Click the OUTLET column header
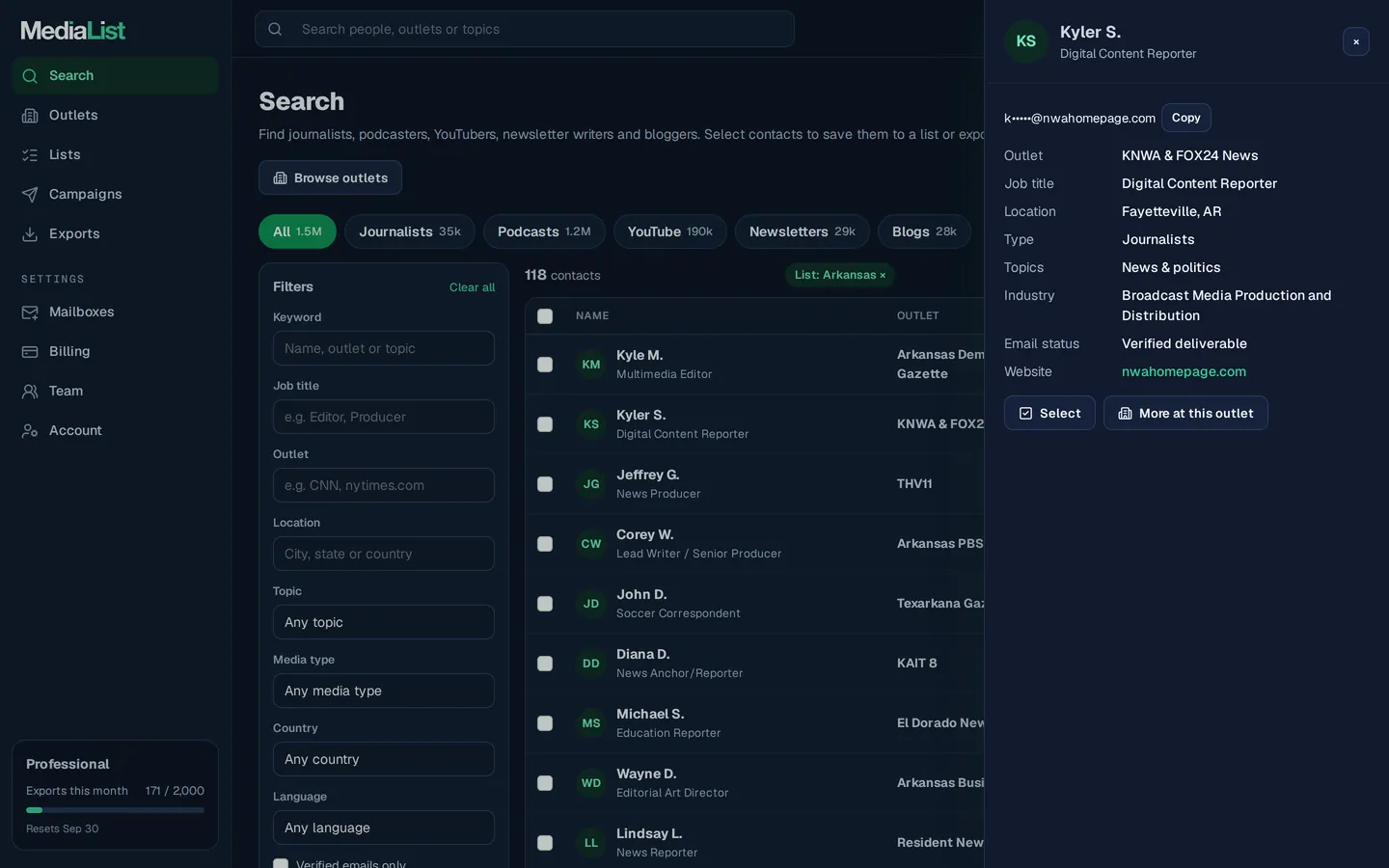 pos(918,316)
